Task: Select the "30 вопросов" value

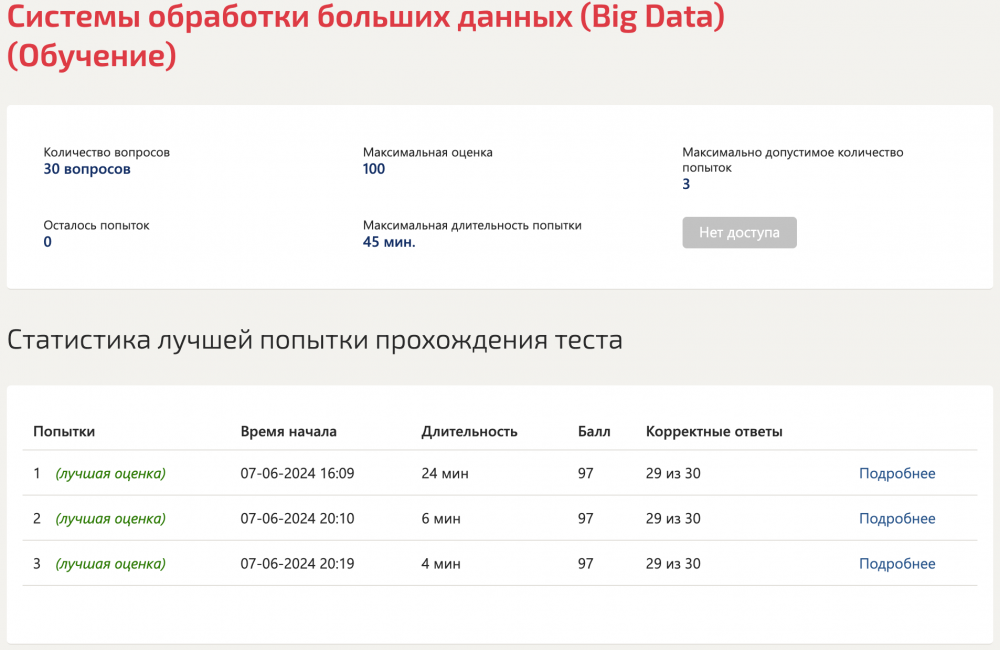Action: pos(87,169)
